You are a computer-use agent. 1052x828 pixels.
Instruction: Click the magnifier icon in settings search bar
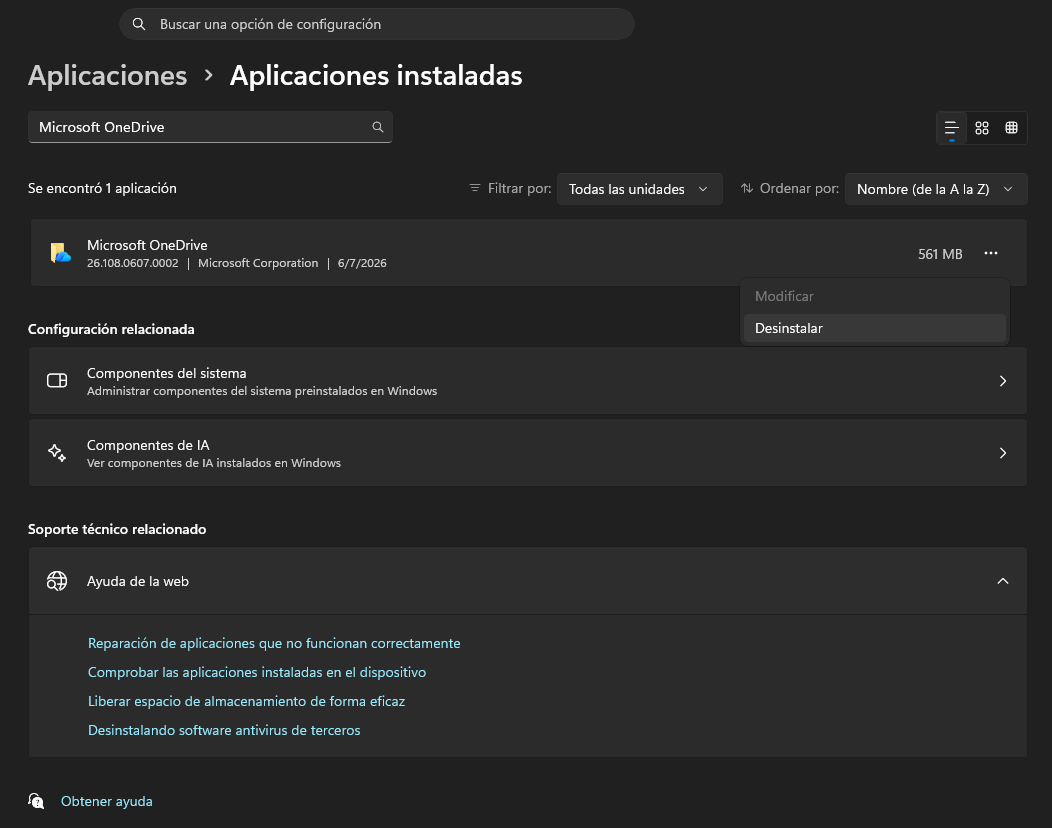(139, 24)
